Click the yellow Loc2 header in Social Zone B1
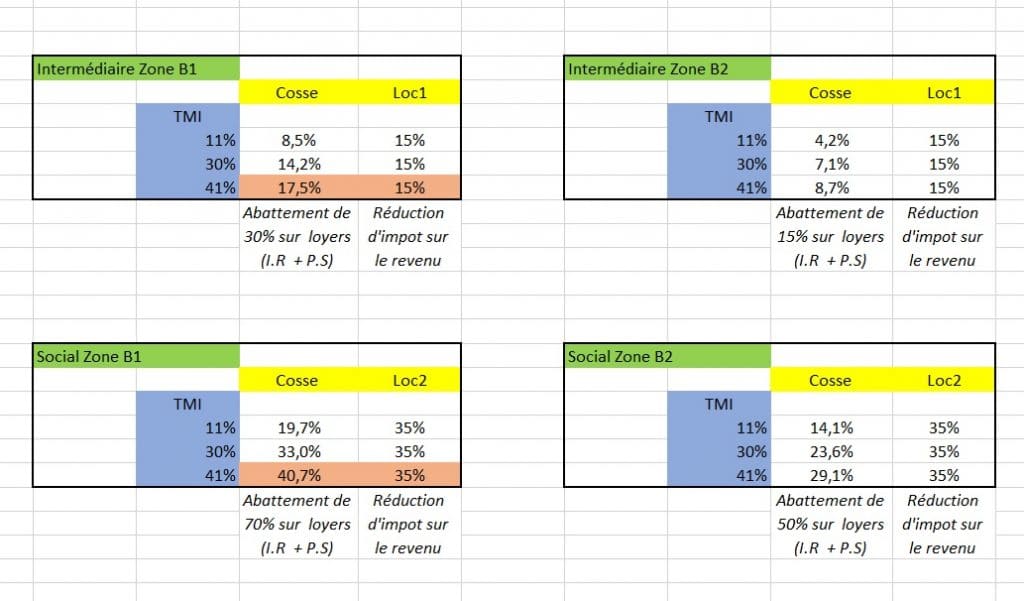This screenshot has height=601, width=1024. pos(410,380)
